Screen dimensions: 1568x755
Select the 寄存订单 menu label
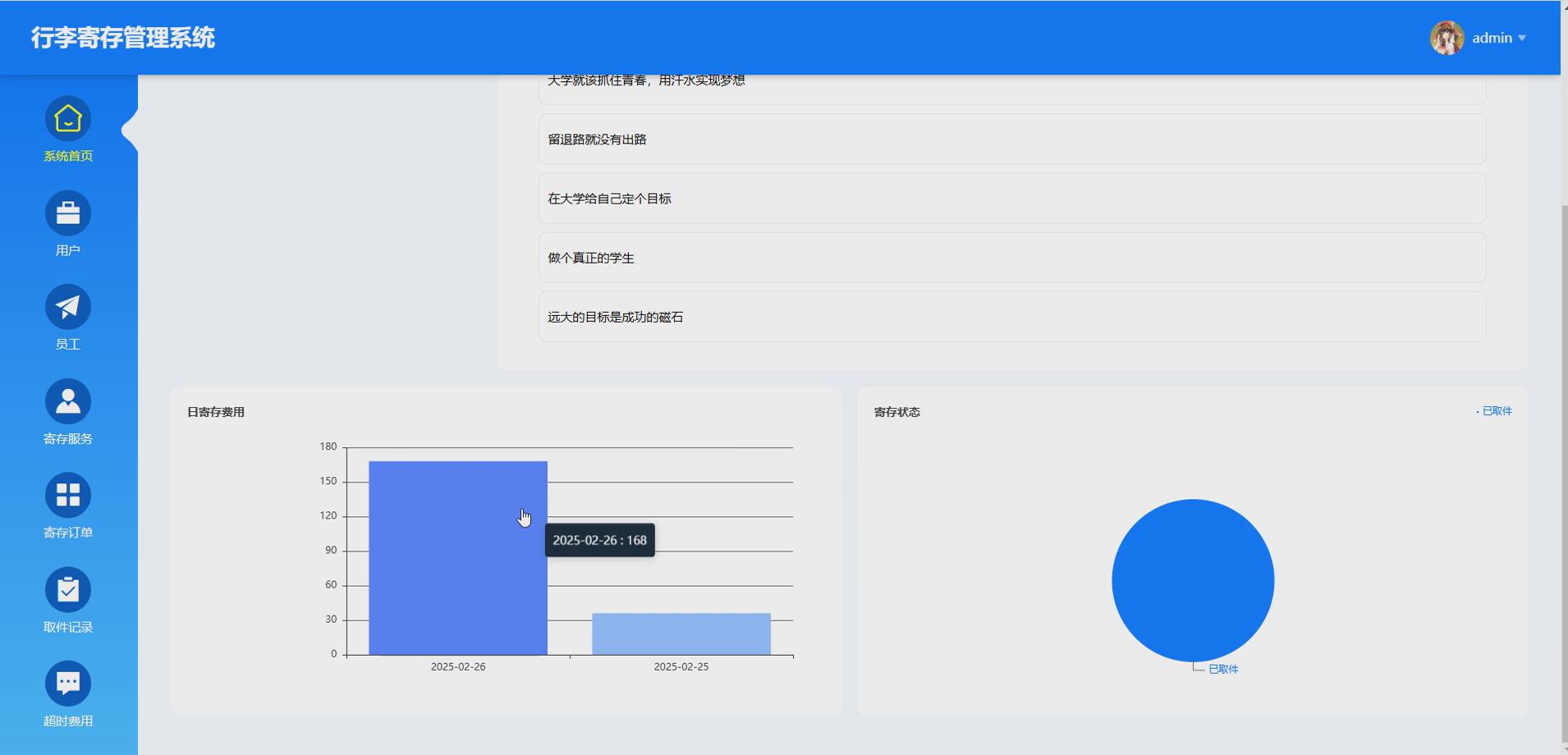(x=68, y=532)
